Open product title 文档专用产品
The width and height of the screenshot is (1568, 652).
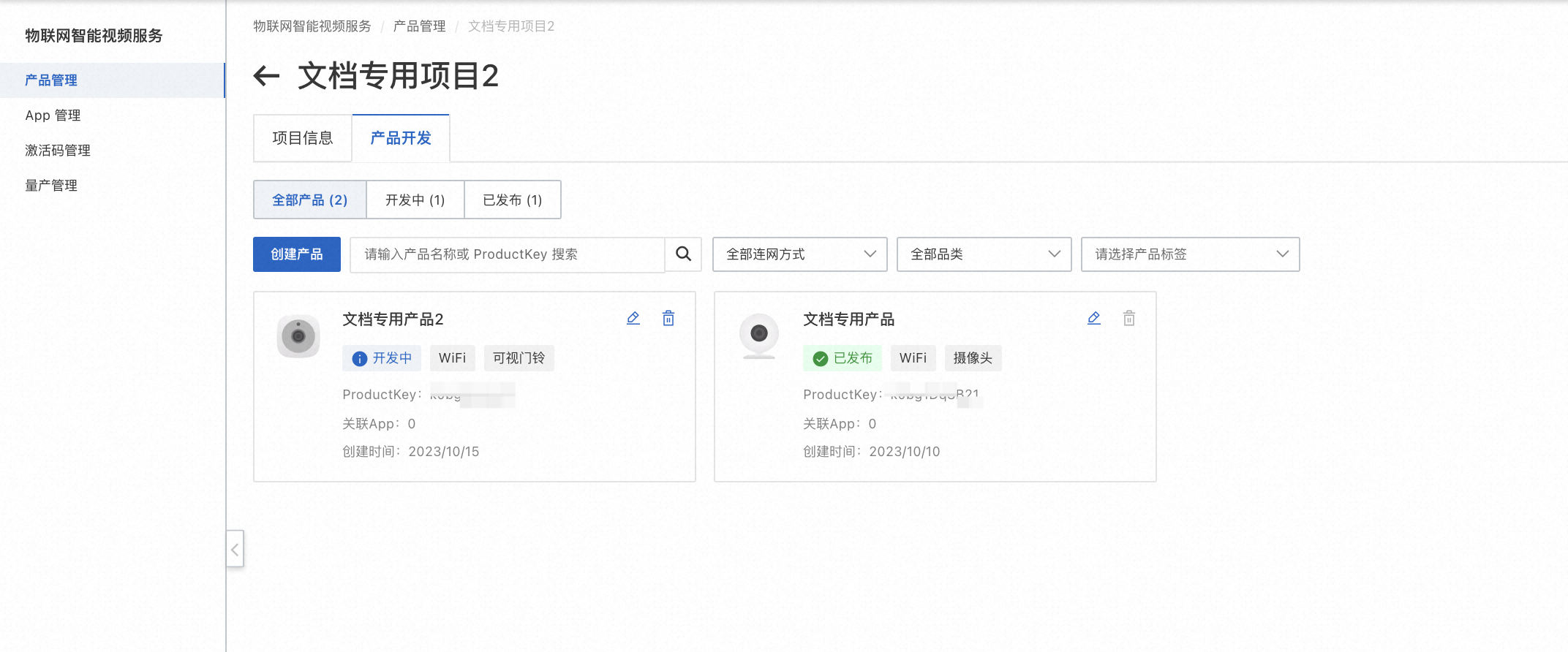[849, 319]
